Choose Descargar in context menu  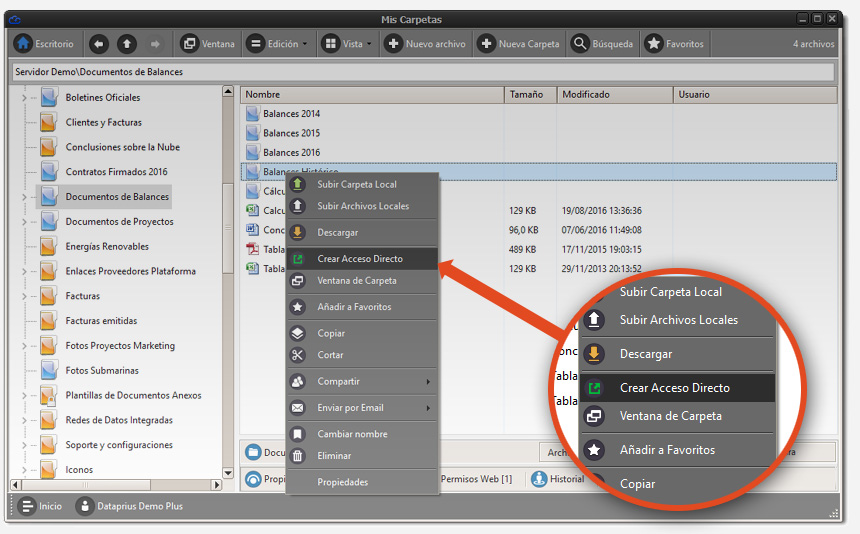362,232
